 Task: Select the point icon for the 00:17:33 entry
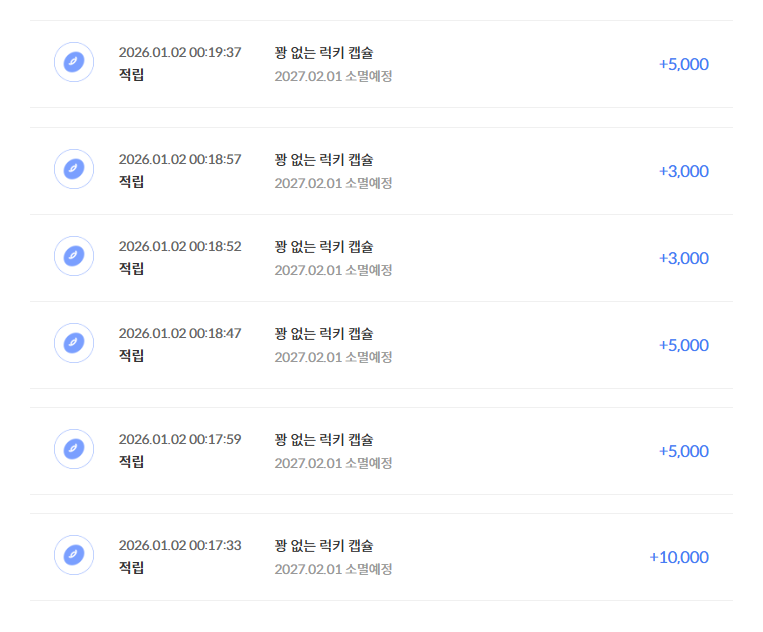[74, 556]
